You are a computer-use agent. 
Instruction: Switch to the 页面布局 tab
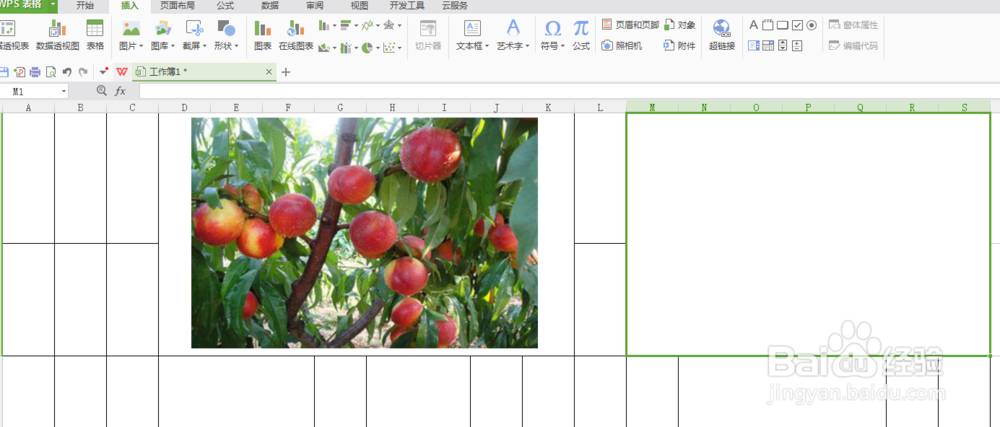177,6
